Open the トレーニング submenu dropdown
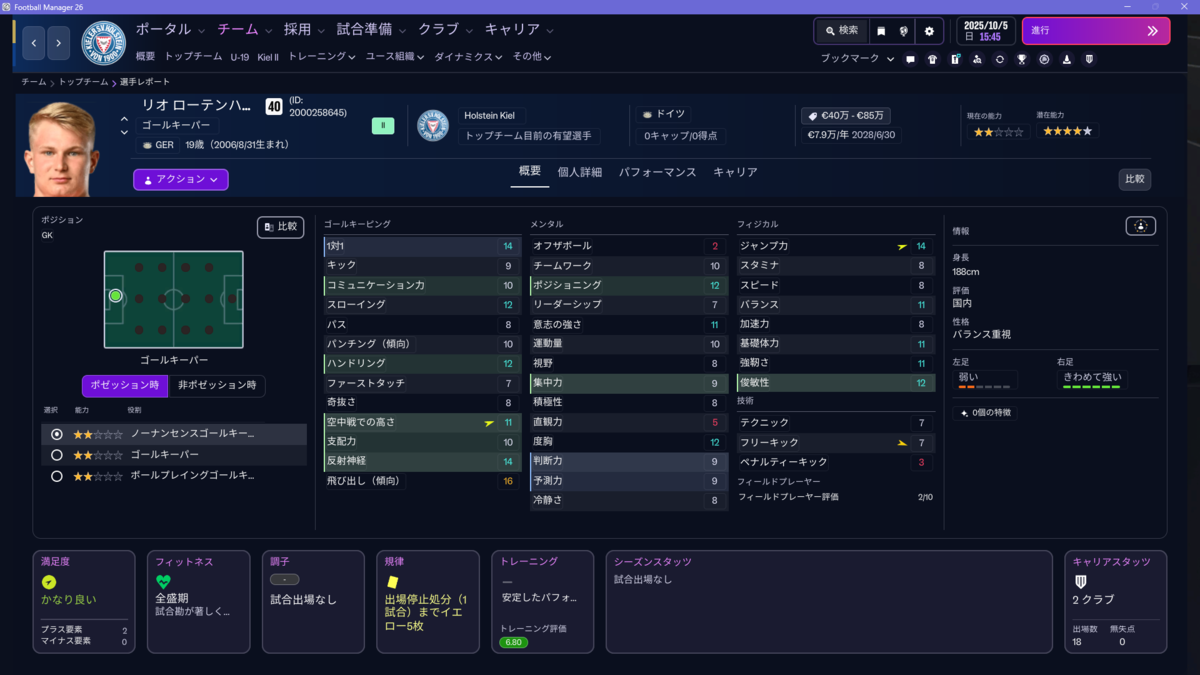 322,57
